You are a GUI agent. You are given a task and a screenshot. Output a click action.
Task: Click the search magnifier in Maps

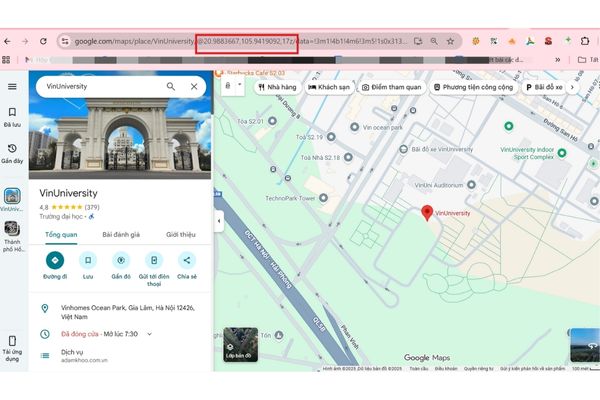(x=171, y=87)
